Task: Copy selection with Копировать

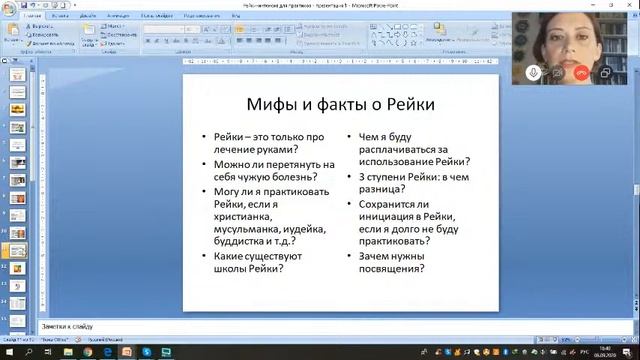Action: [42, 35]
